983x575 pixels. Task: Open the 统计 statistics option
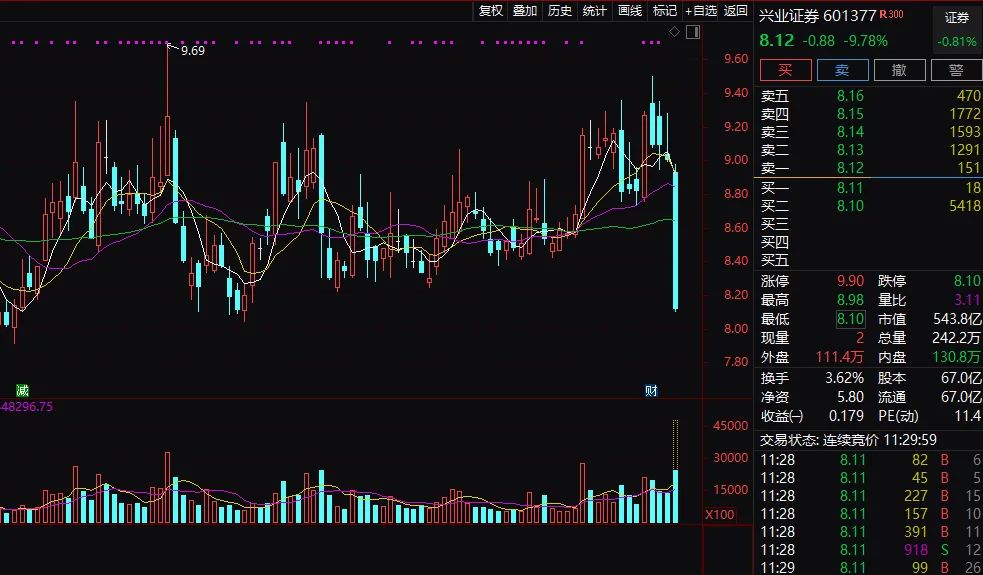point(595,11)
